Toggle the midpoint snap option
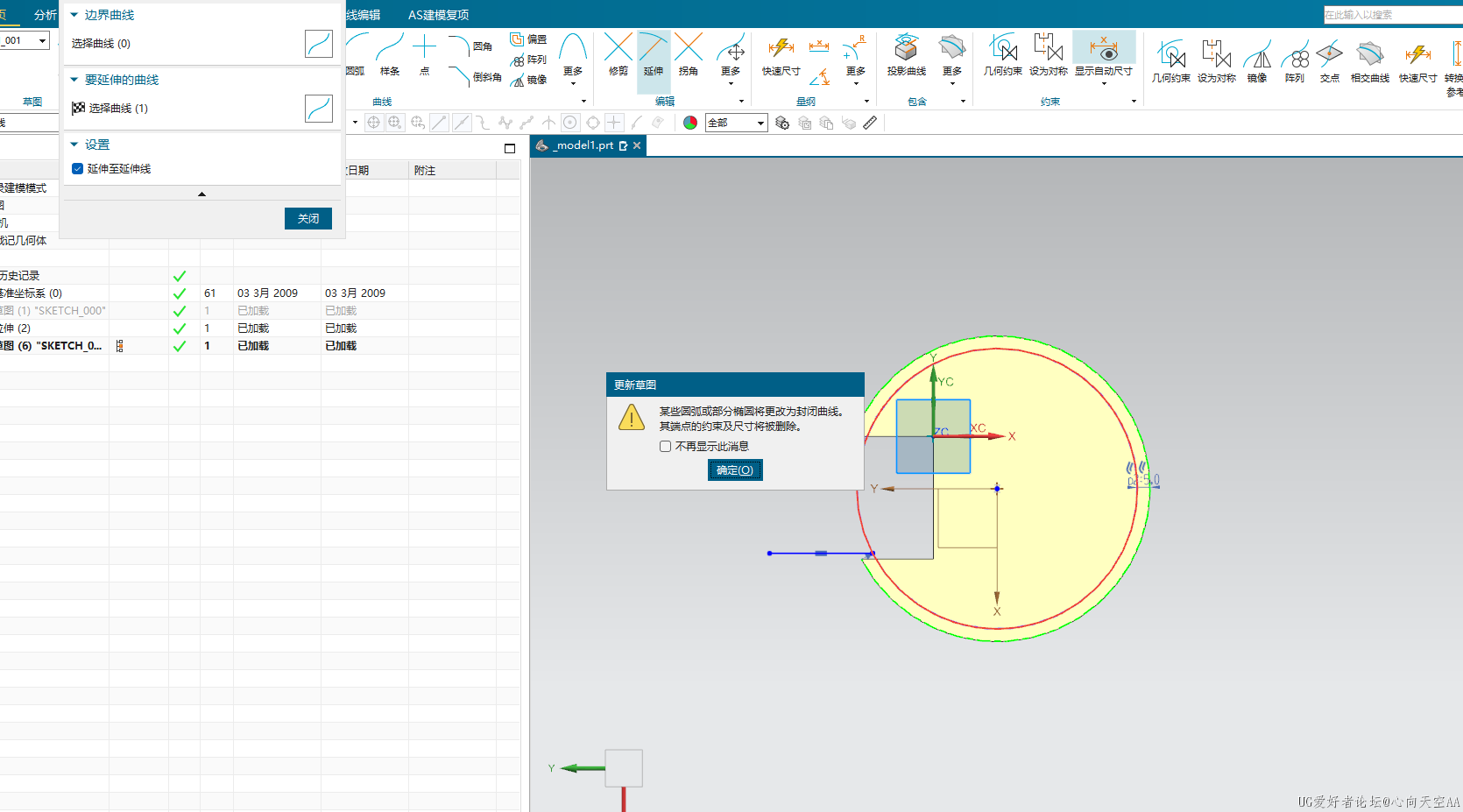 (x=462, y=123)
